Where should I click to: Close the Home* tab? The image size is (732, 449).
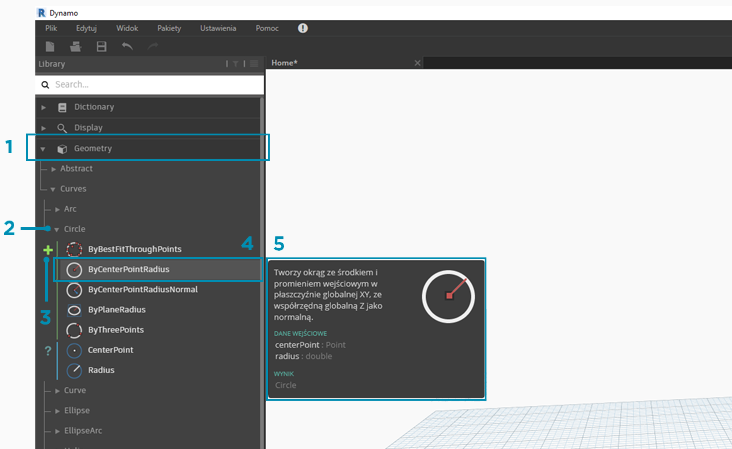pos(417,63)
